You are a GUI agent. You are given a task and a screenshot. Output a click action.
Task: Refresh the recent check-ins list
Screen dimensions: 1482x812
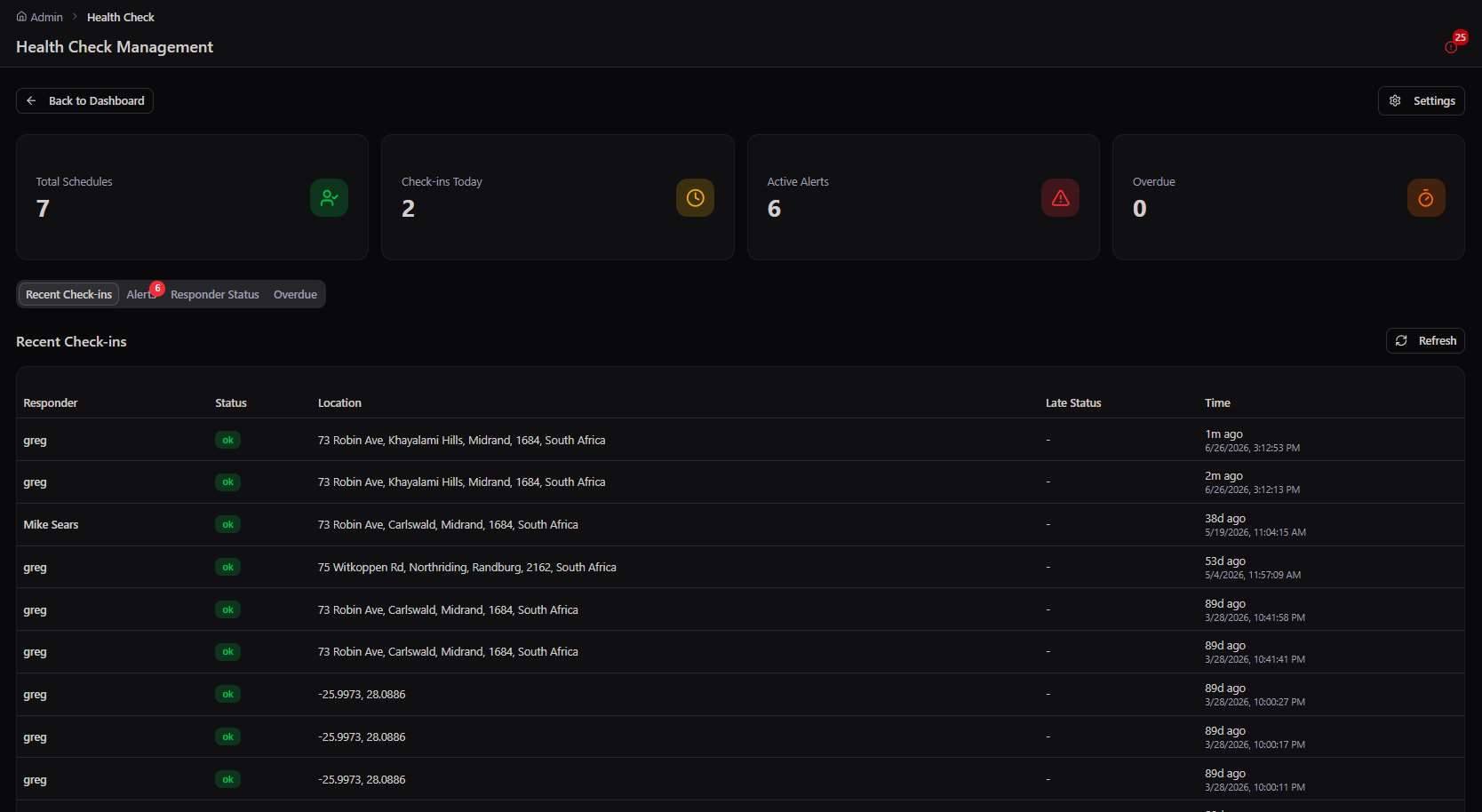tap(1425, 340)
